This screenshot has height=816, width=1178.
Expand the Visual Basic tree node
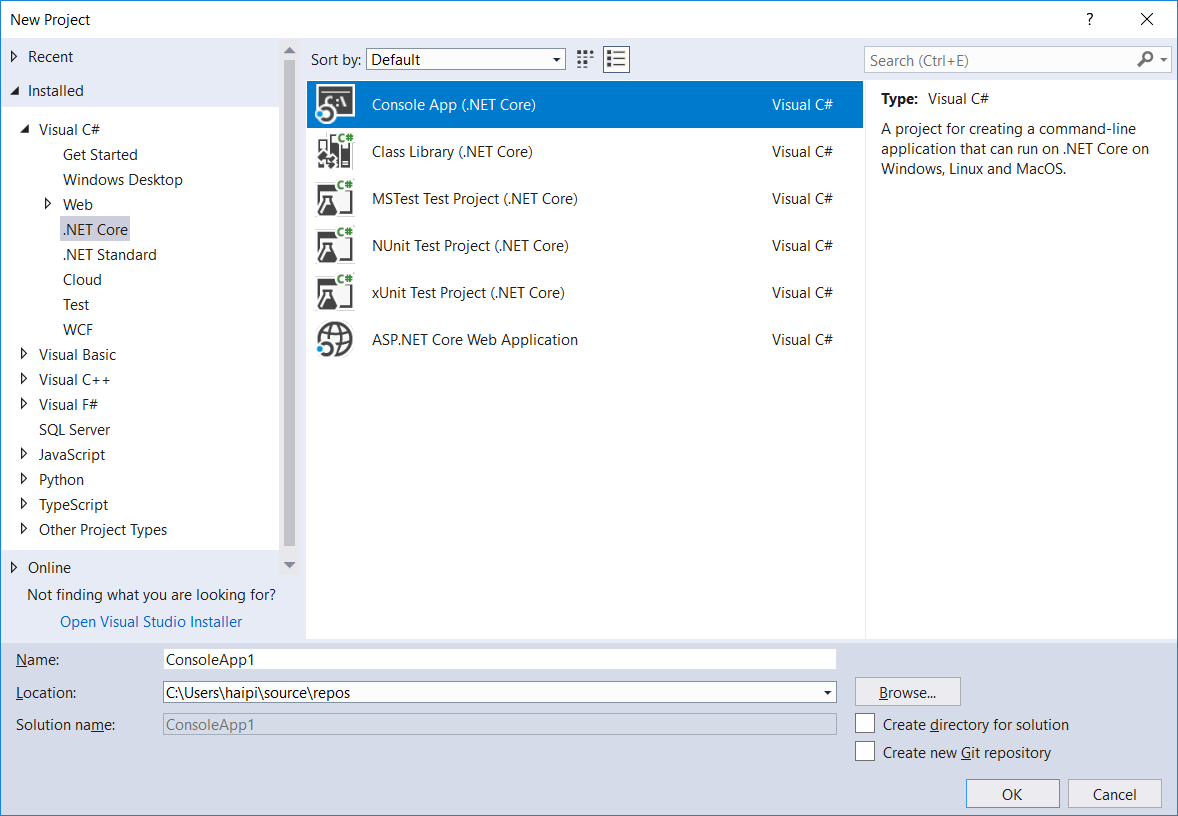(x=25, y=355)
